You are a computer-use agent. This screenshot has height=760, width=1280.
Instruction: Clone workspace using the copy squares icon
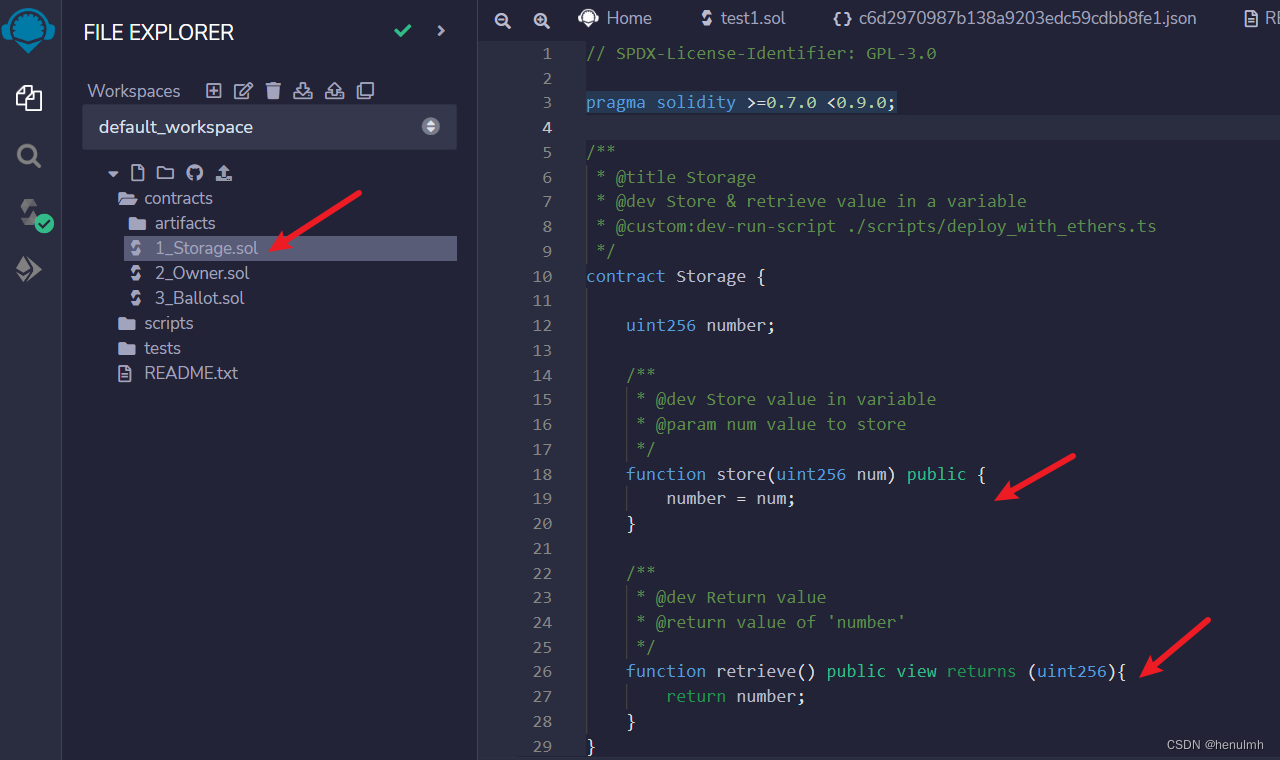tap(365, 91)
